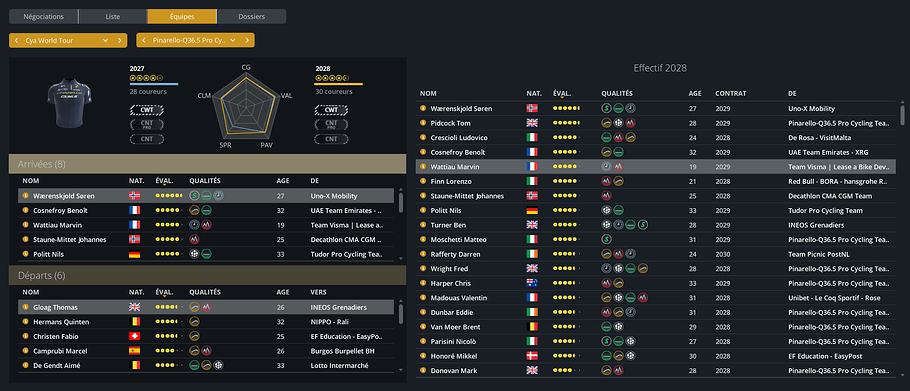Go to next team with right chevron
Image resolution: width=910 pixels, height=391 pixels.
[247, 41]
